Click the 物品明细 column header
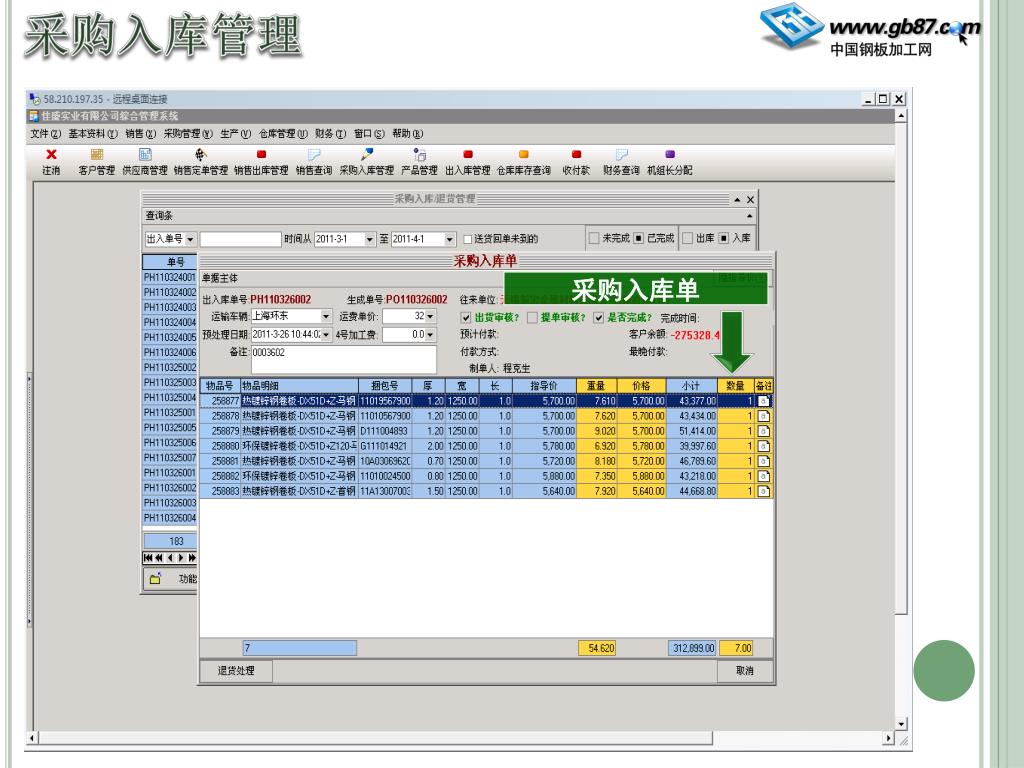The width and height of the screenshot is (1024, 768). point(300,385)
